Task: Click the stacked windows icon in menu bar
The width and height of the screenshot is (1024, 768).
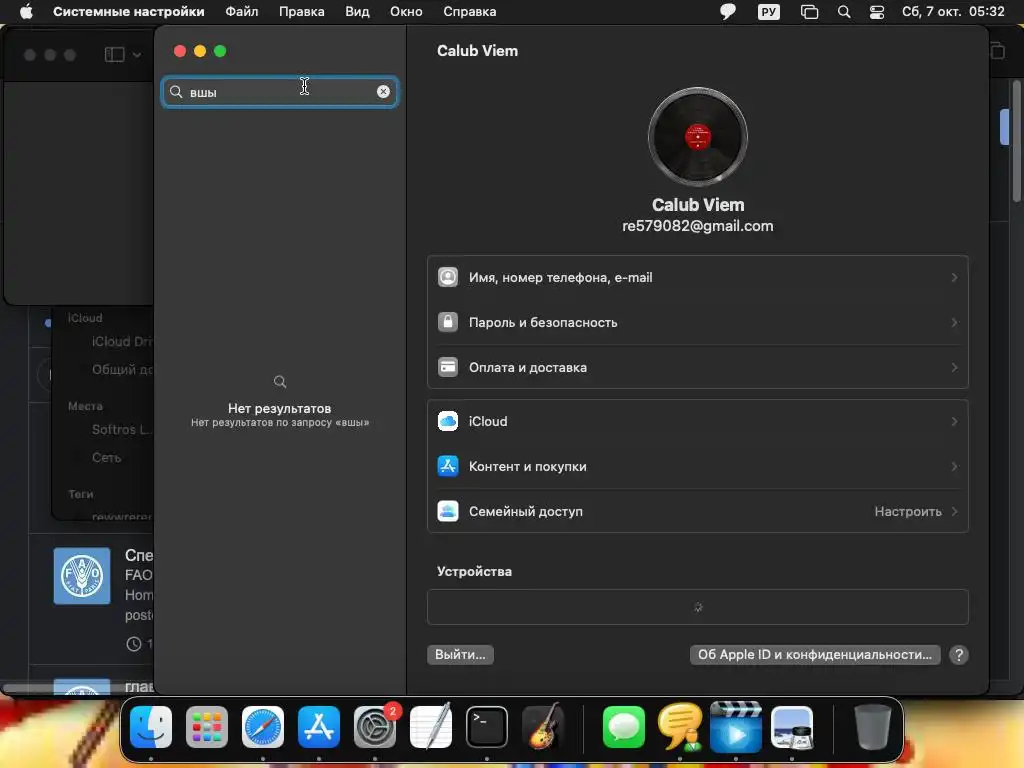Action: [x=809, y=12]
